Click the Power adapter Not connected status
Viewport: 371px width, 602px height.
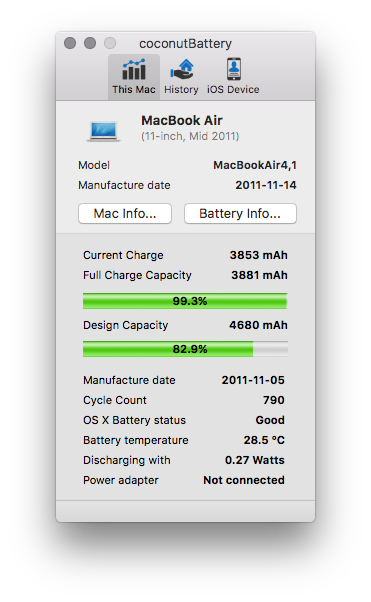coord(244,480)
